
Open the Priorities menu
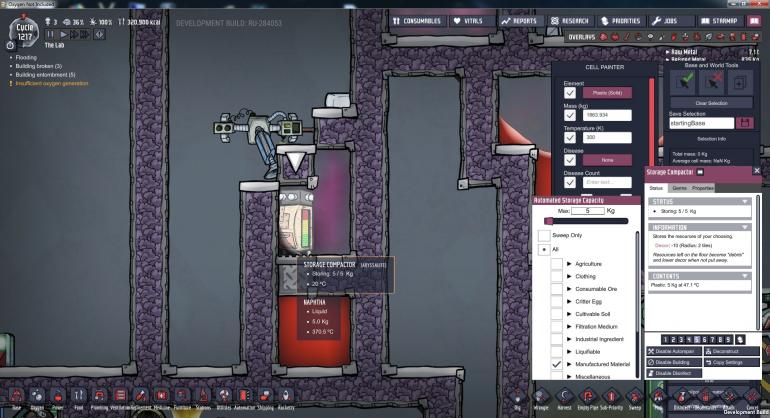click(x=621, y=21)
